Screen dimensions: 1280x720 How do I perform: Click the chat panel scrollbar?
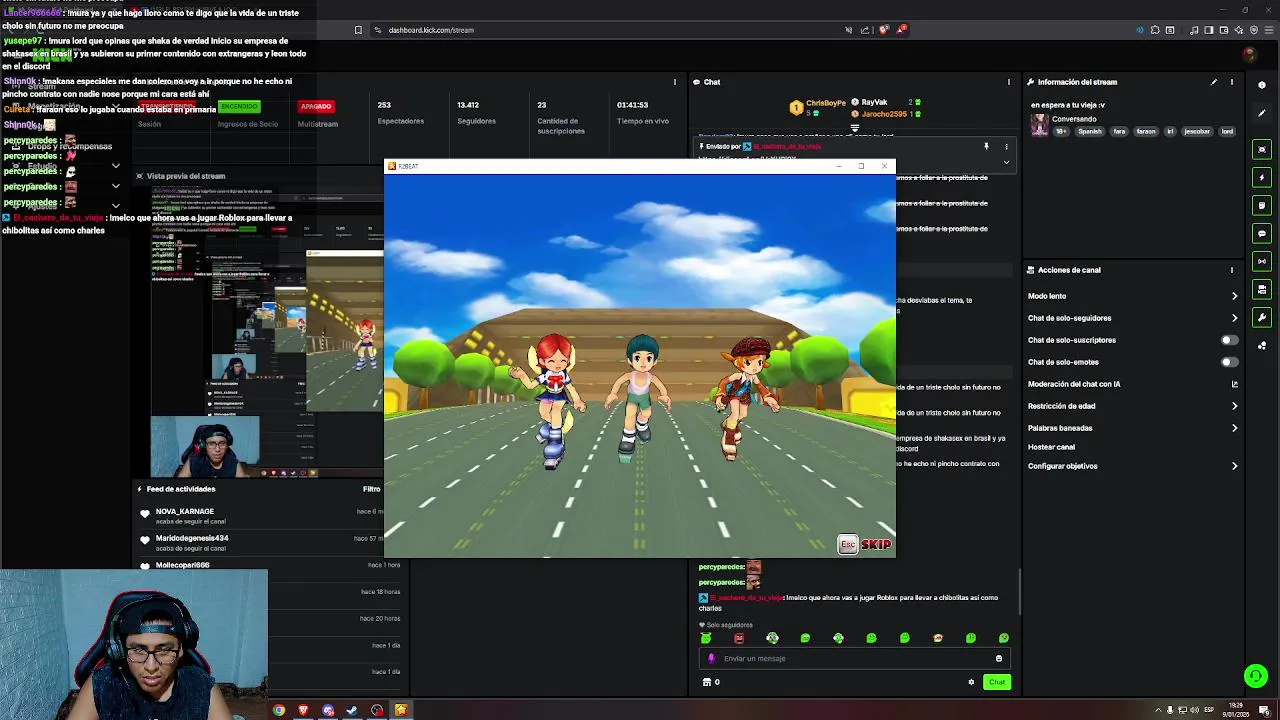pos(1019,592)
